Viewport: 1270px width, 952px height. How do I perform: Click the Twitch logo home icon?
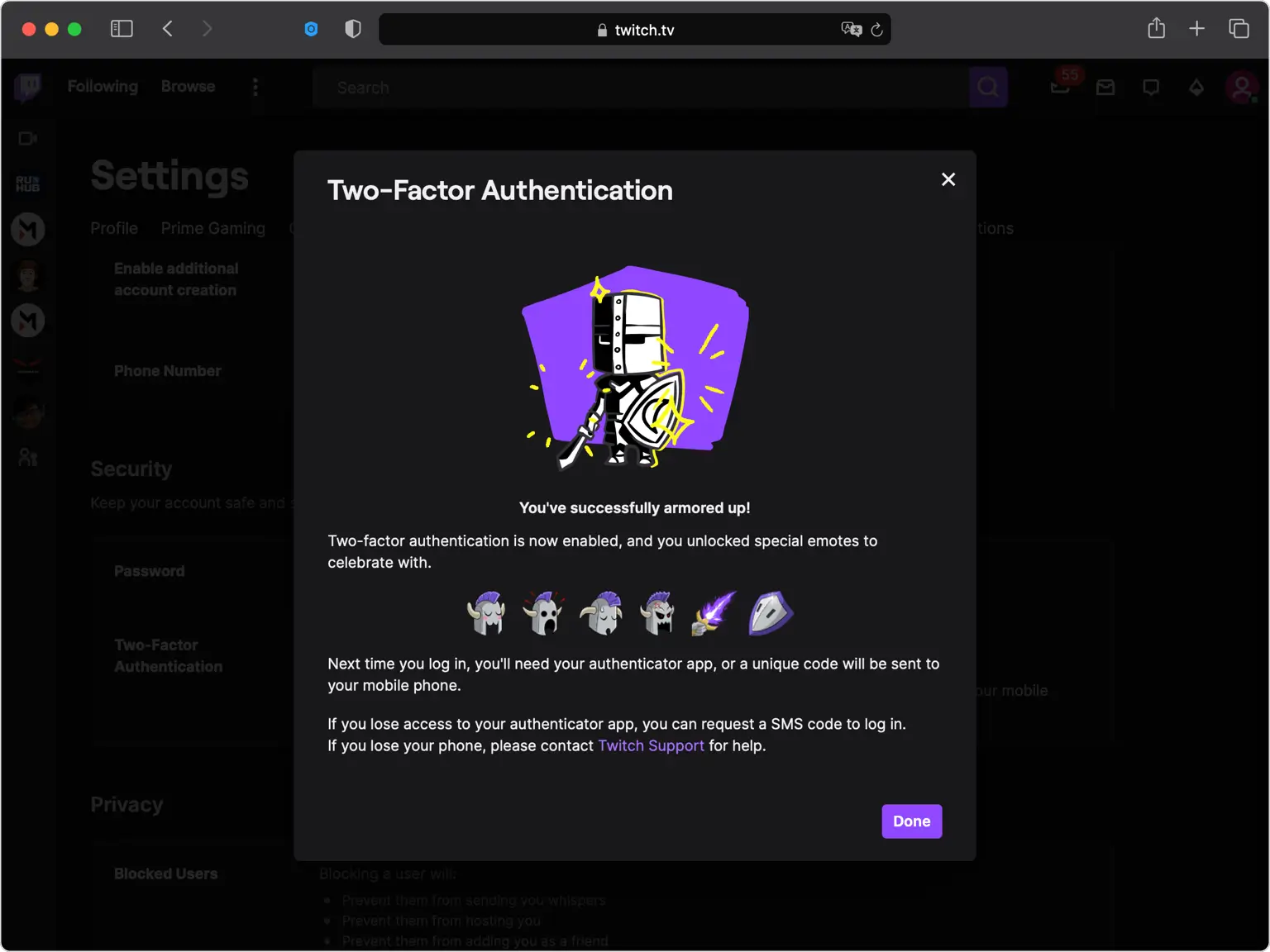click(28, 87)
